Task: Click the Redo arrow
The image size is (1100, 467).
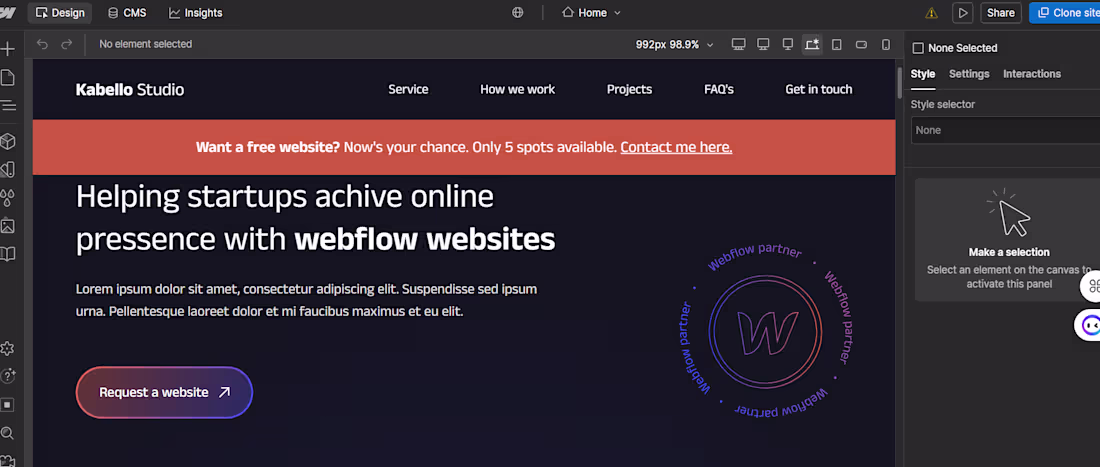Action: (x=67, y=44)
